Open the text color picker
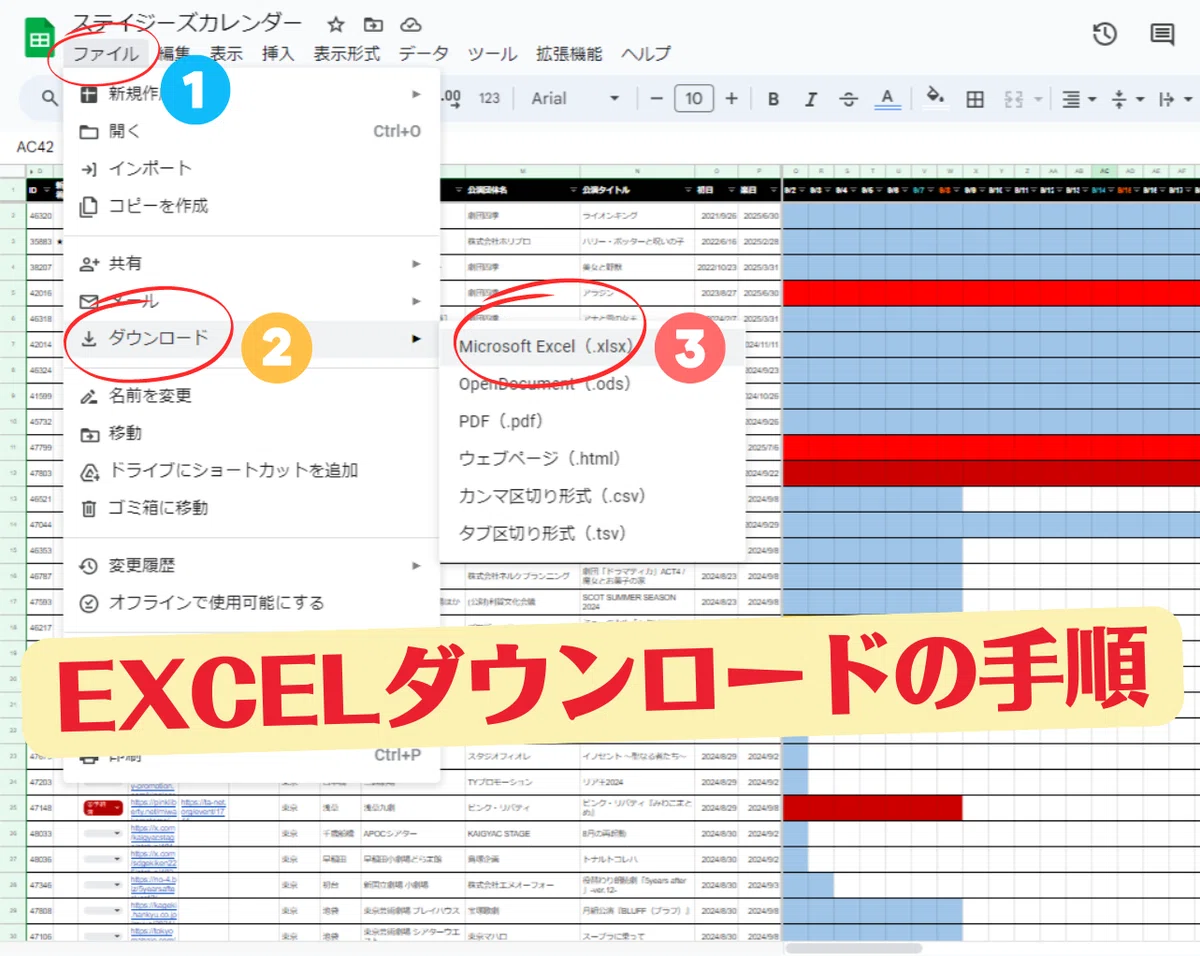 pos(887,98)
